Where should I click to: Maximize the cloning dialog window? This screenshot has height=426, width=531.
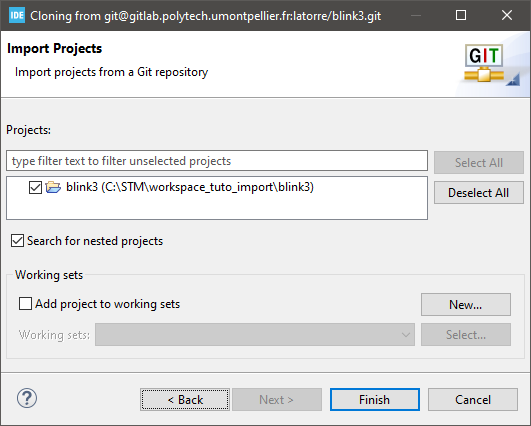point(461,15)
